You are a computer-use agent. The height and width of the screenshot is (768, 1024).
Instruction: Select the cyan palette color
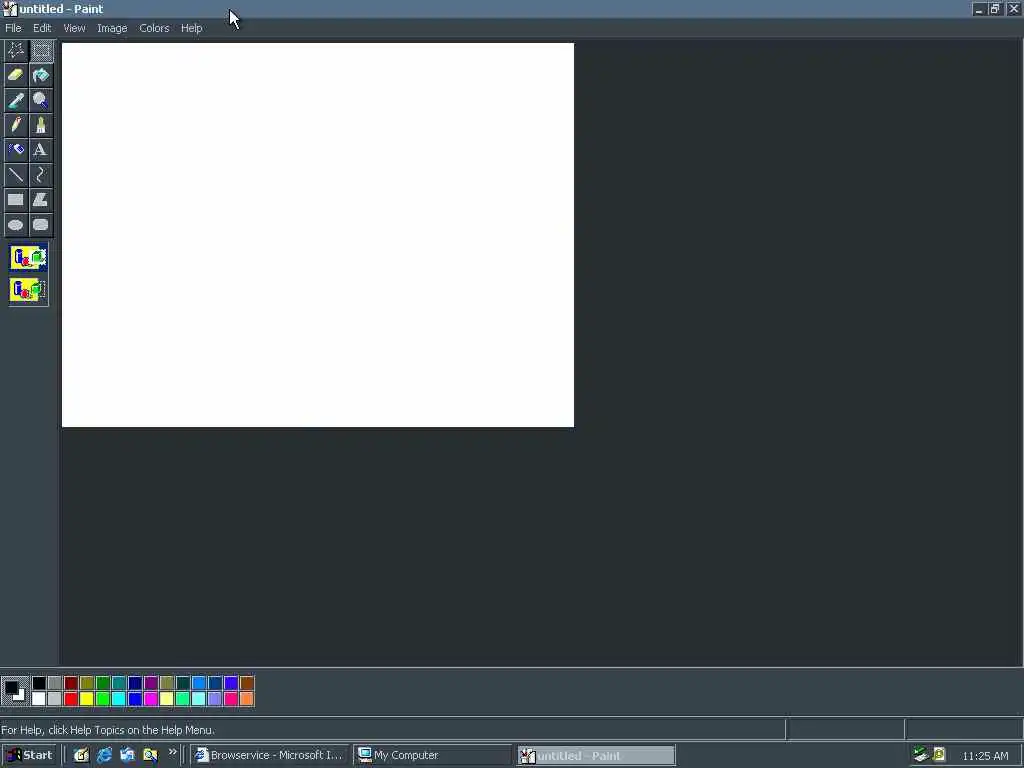119,699
